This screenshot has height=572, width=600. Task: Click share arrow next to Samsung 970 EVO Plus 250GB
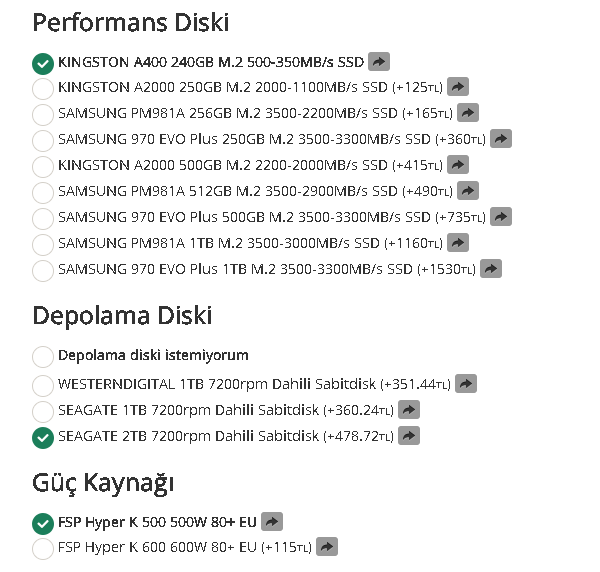[x=501, y=139]
